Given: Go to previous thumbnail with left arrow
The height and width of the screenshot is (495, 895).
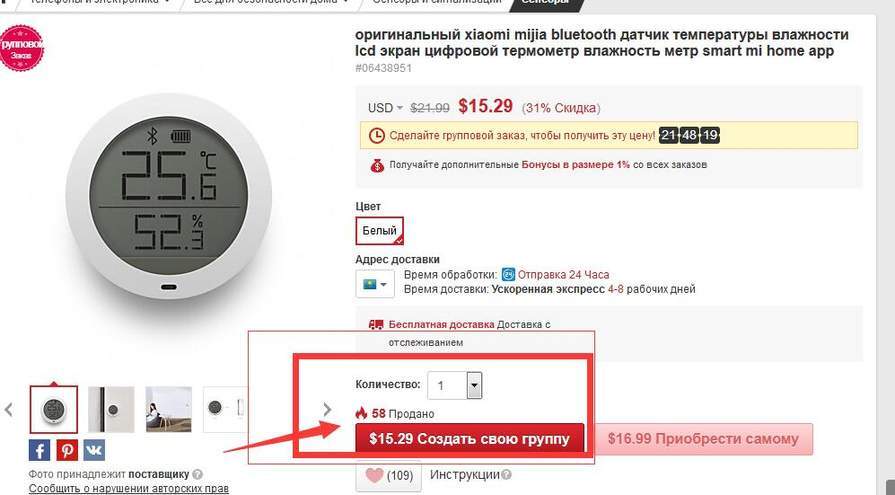Looking at the screenshot, I should coord(9,409).
